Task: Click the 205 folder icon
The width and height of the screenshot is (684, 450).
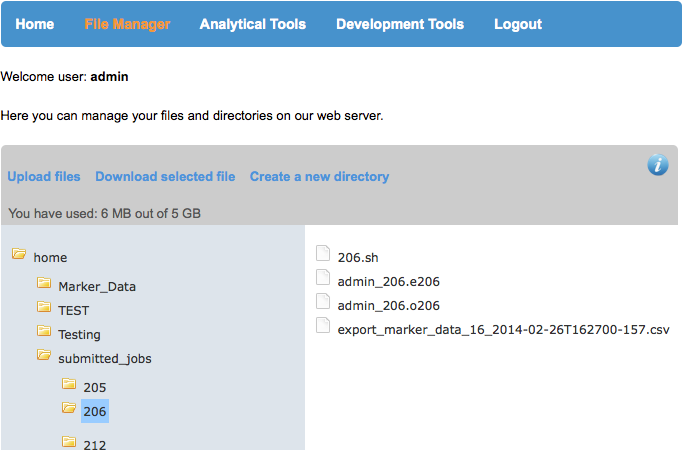Action: (x=68, y=385)
